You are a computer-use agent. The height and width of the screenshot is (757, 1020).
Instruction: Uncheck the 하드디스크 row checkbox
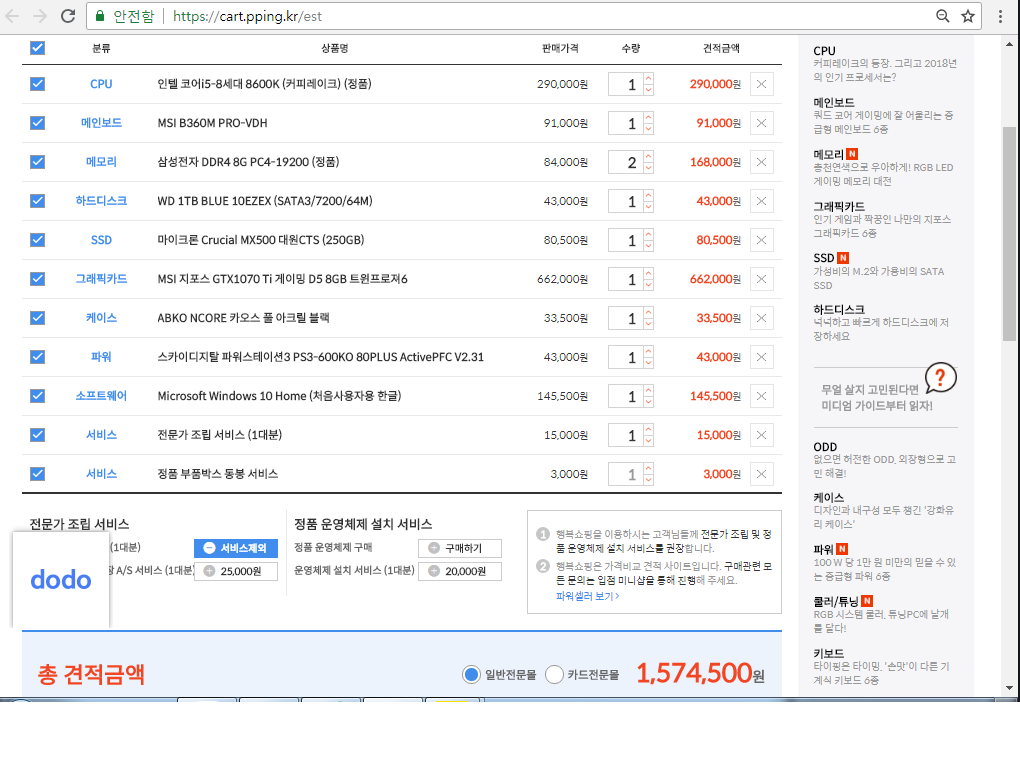pyautogui.click(x=38, y=201)
